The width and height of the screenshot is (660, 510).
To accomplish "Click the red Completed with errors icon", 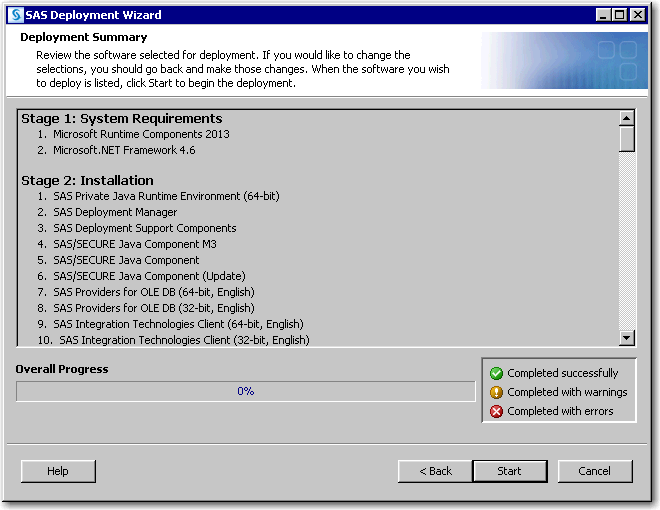I will click(x=496, y=411).
